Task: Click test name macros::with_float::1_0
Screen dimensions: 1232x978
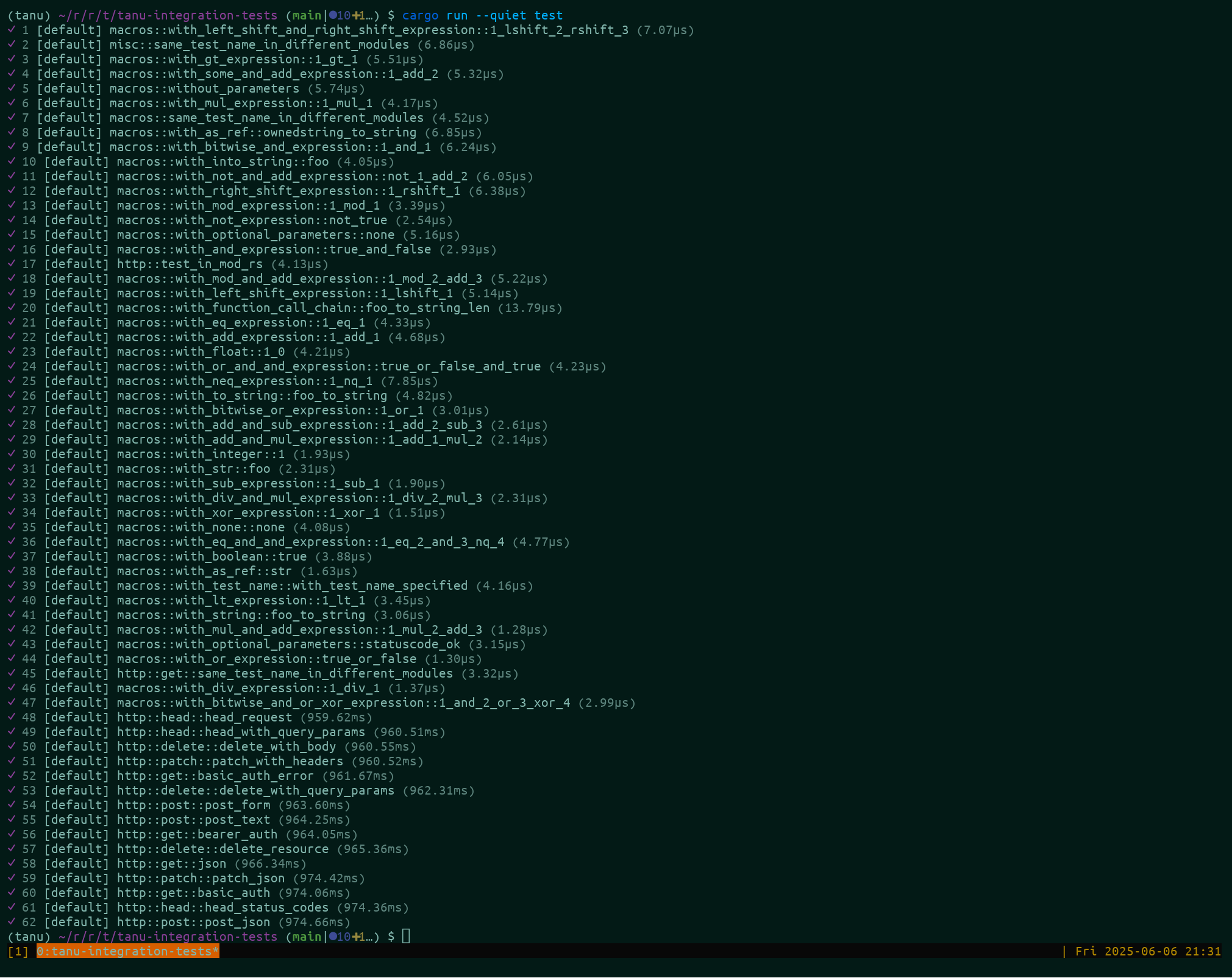Action: point(201,352)
